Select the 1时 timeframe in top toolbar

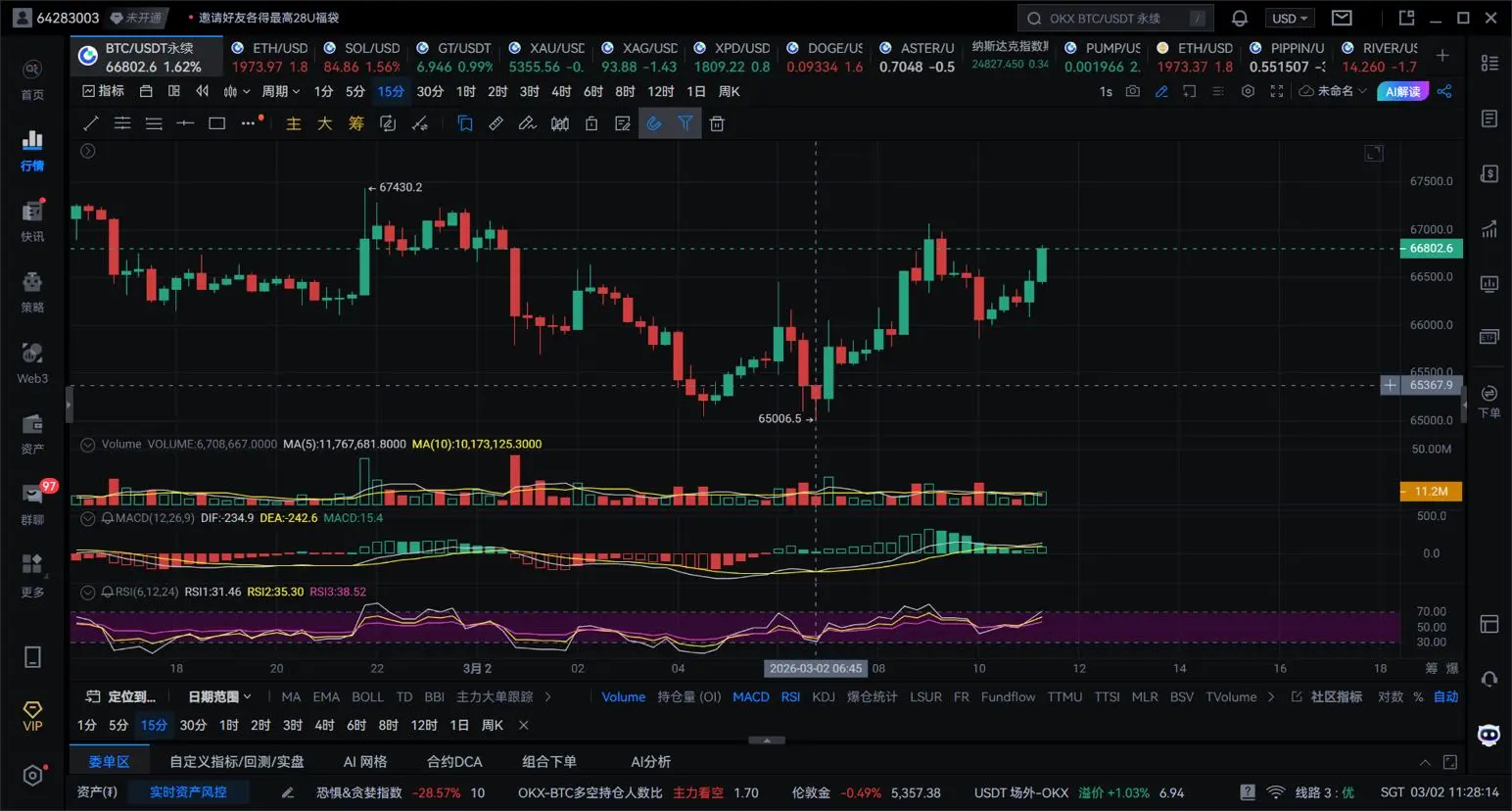click(466, 91)
